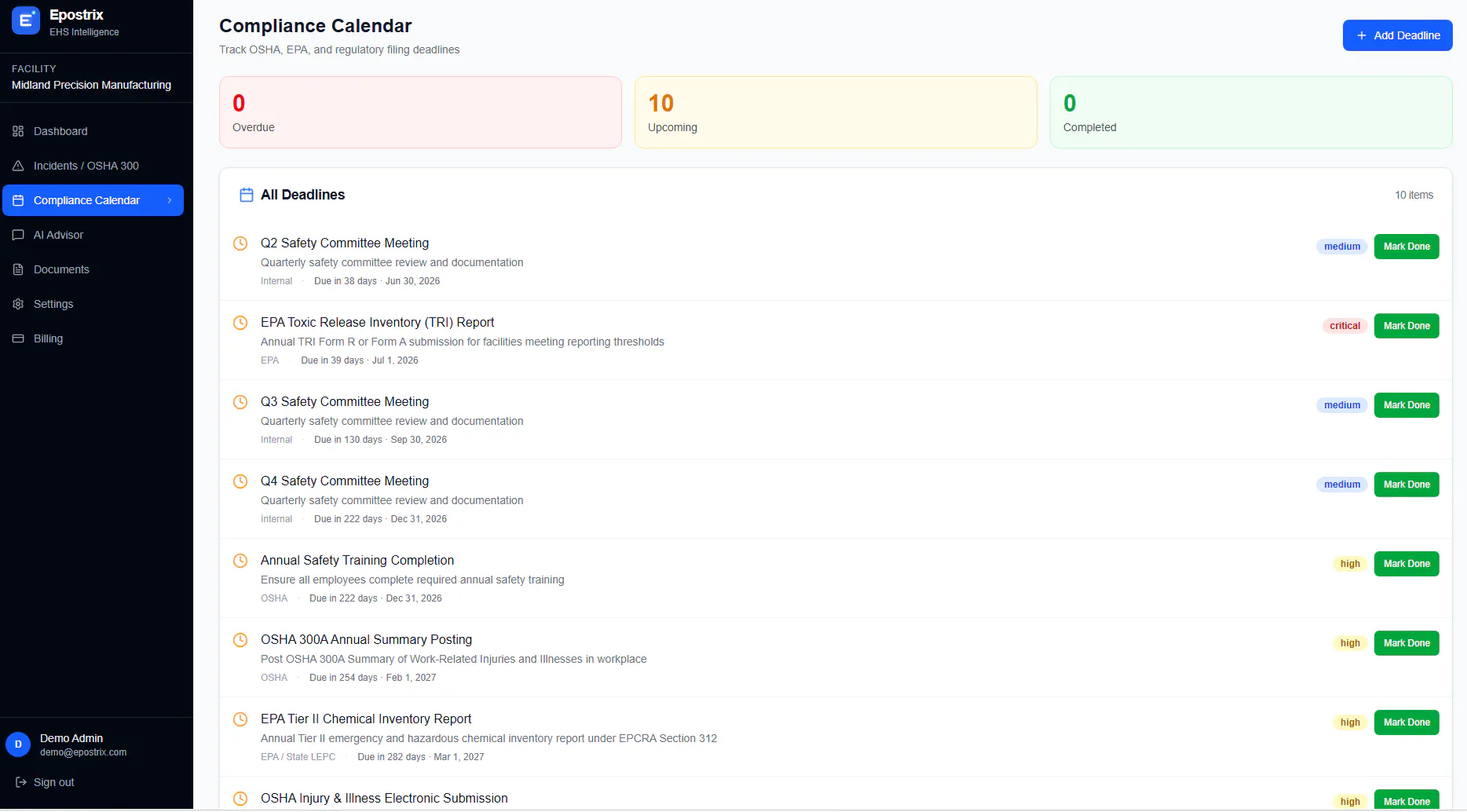Click clock icon for Q2 Safety Committee Meeting
This screenshot has width=1467, height=812.
(x=241, y=243)
